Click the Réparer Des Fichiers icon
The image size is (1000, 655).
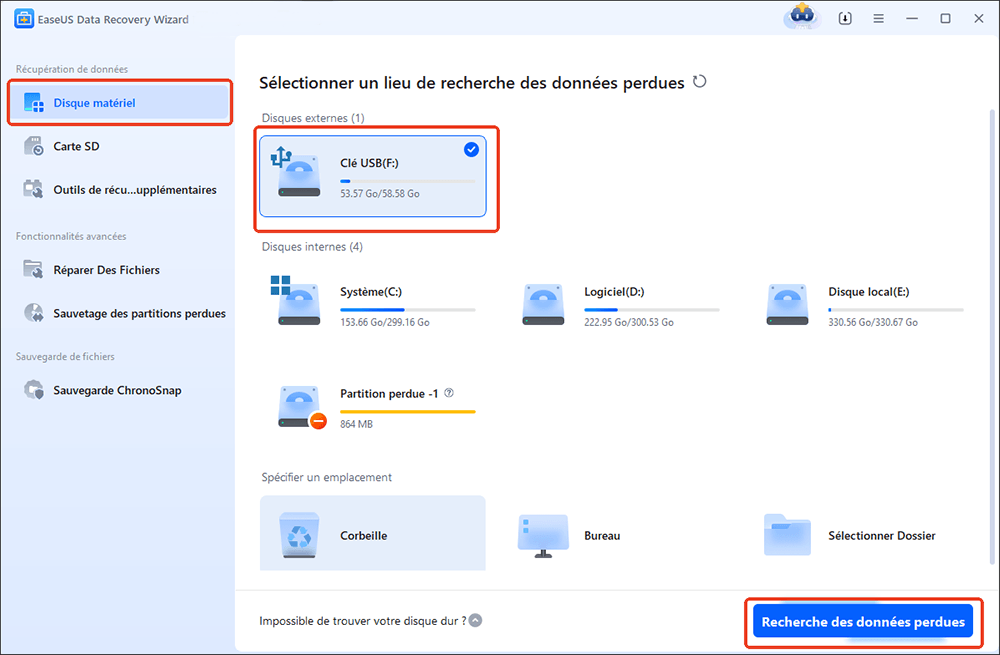(33, 270)
